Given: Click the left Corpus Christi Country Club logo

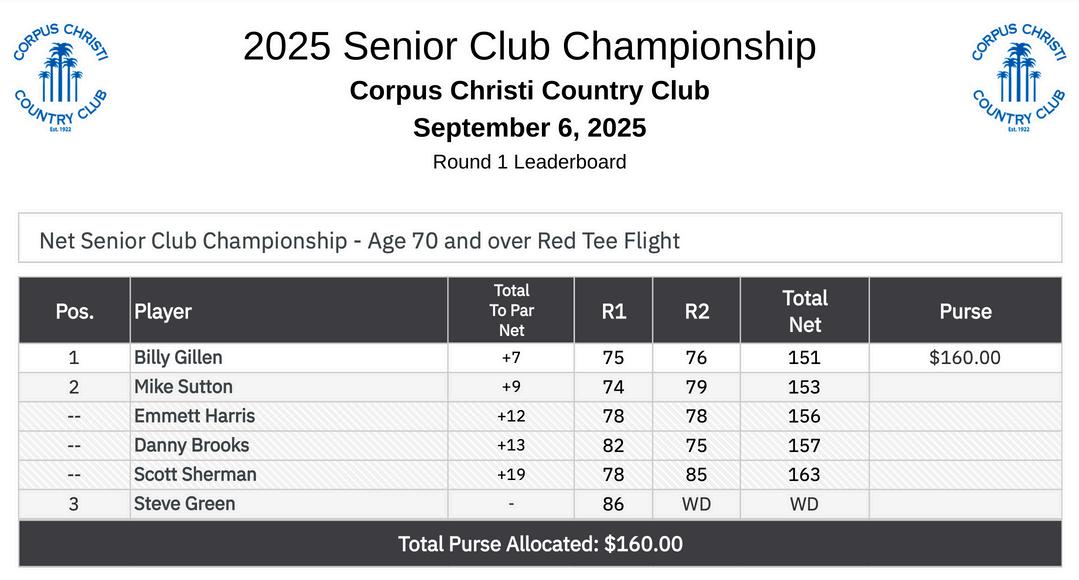Looking at the screenshot, I should click(x=60, y=78).
